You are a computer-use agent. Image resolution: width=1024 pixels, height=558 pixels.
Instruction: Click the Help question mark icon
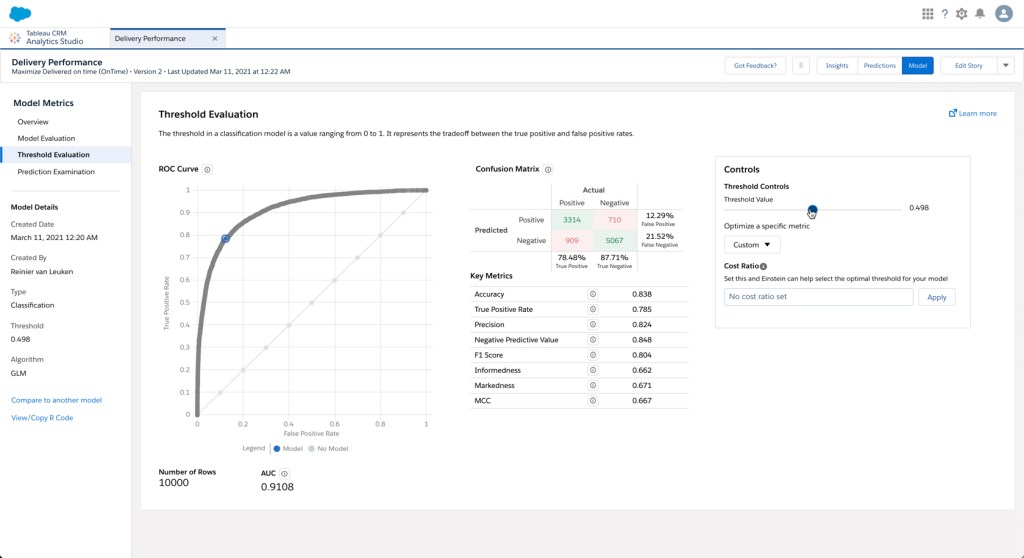[944, 13]
